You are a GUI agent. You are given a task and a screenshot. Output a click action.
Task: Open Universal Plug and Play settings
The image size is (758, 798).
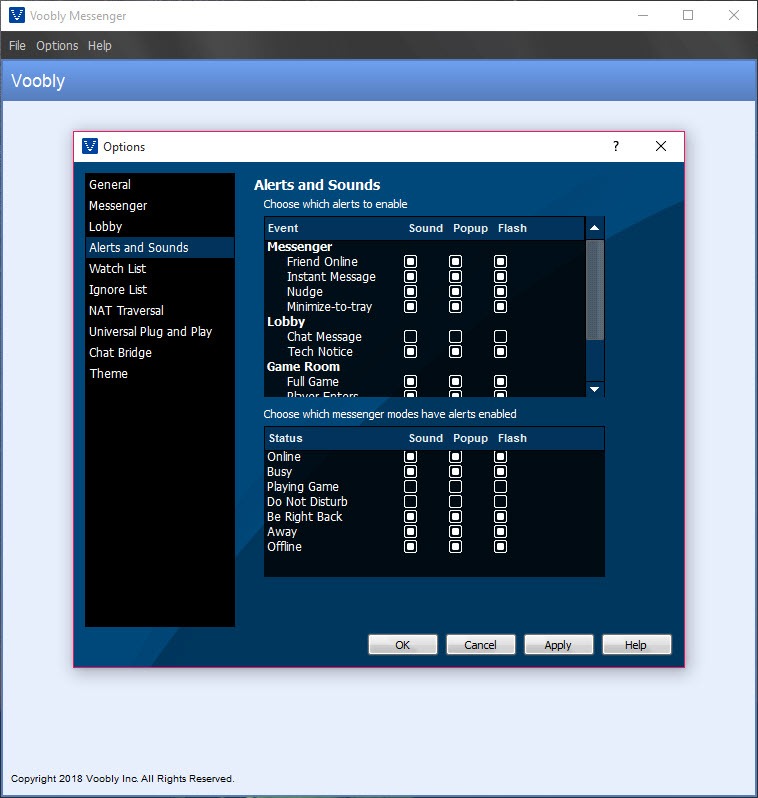click(x=160, y=331)
